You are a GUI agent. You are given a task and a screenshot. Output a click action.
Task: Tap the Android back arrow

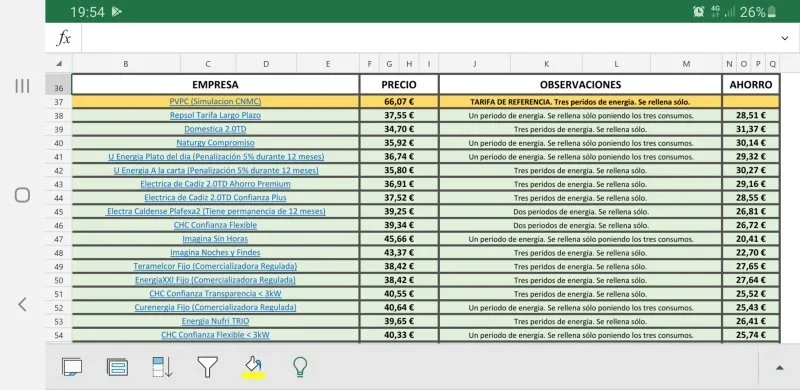[x=22, y=305]
